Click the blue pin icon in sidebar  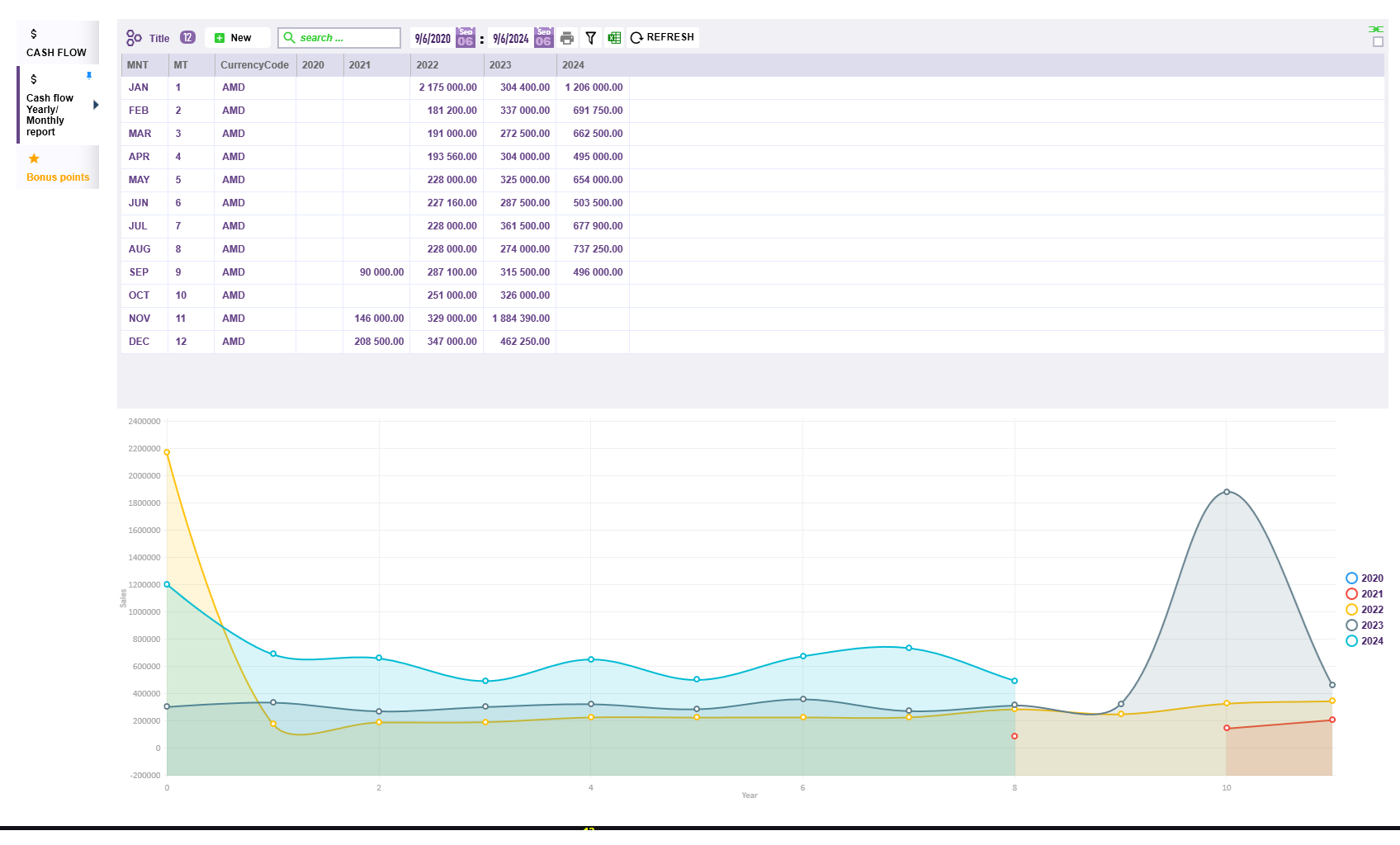(89, 75)
